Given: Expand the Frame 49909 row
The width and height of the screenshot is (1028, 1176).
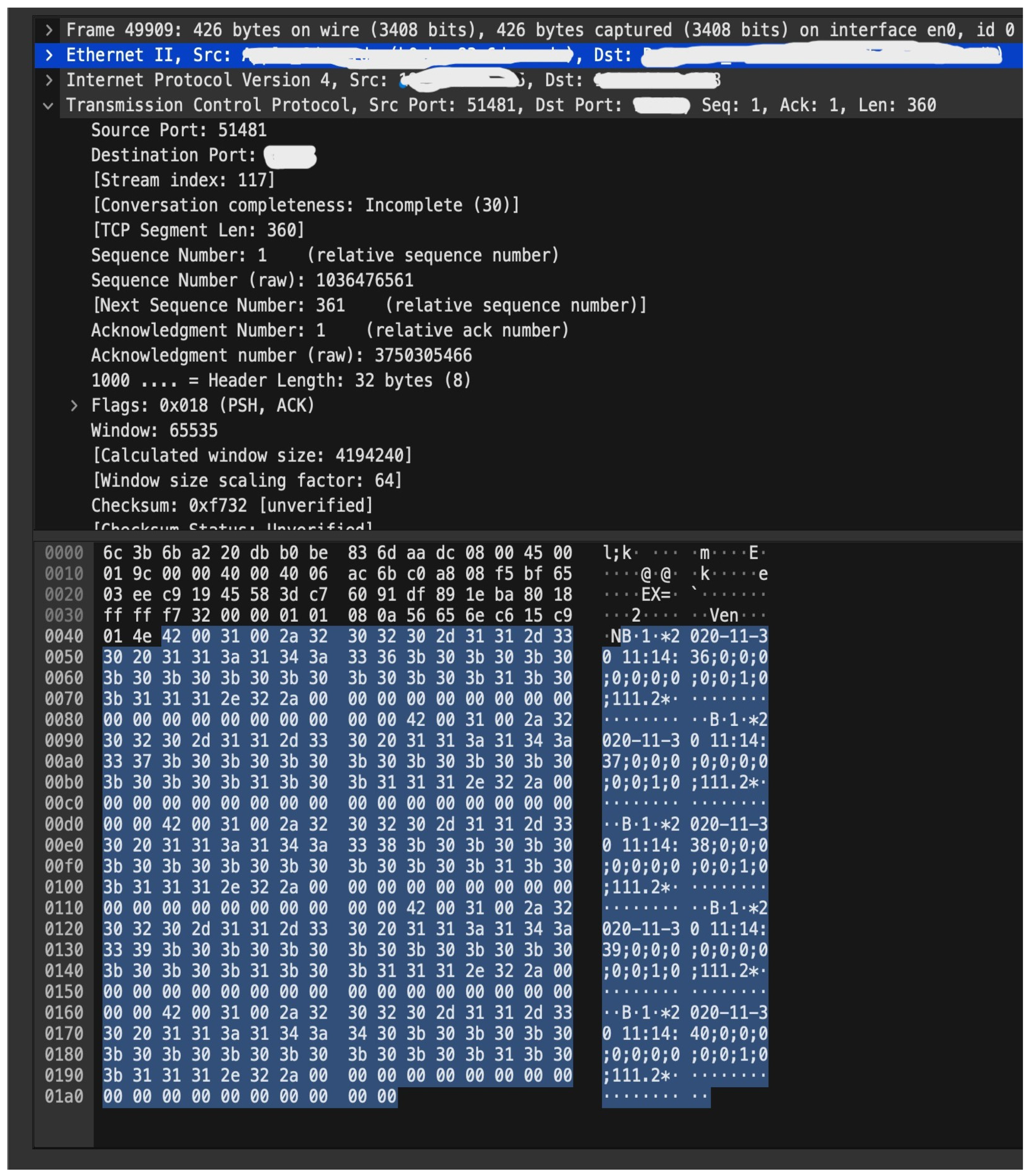Looking at the screenshot, I should click(x=49, y=30).
